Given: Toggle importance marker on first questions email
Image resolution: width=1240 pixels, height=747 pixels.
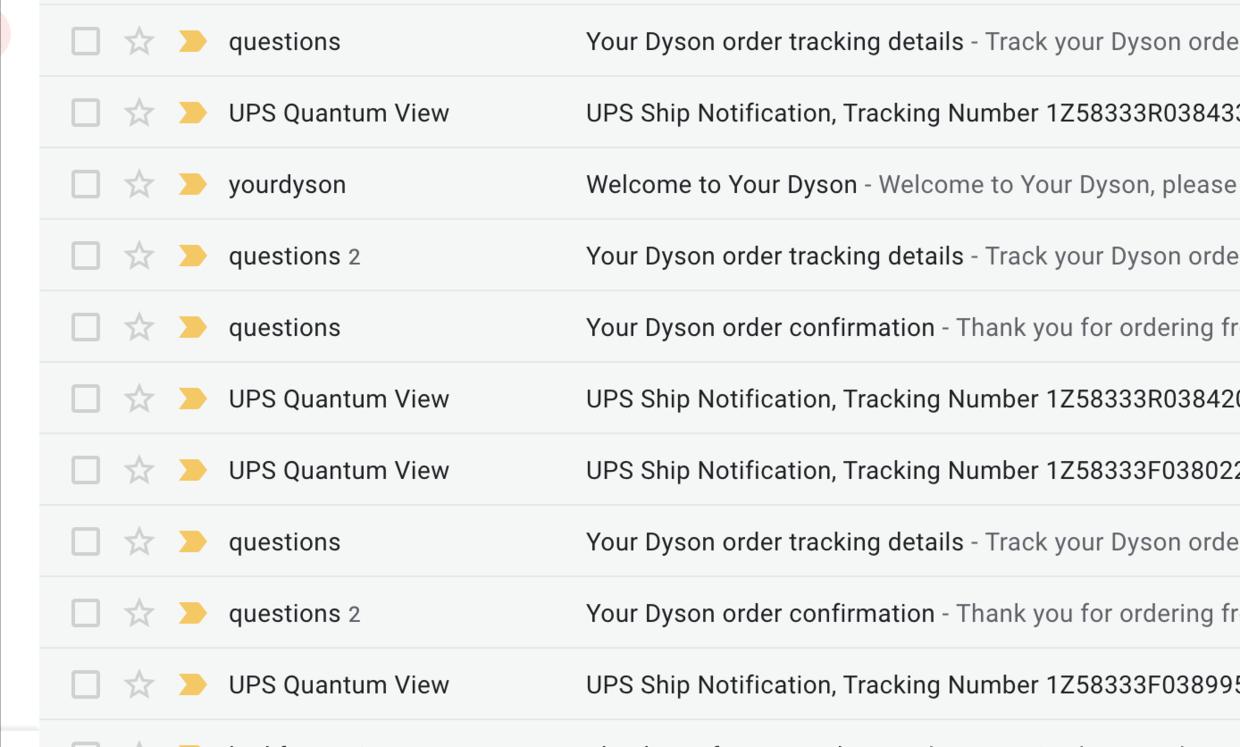Looking at the screenshot, I should click(192, 42).
